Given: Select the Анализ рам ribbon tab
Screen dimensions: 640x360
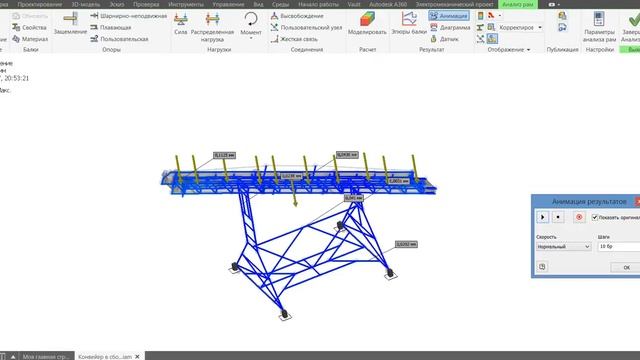Looking at the screenshot, I should point(518,4).
